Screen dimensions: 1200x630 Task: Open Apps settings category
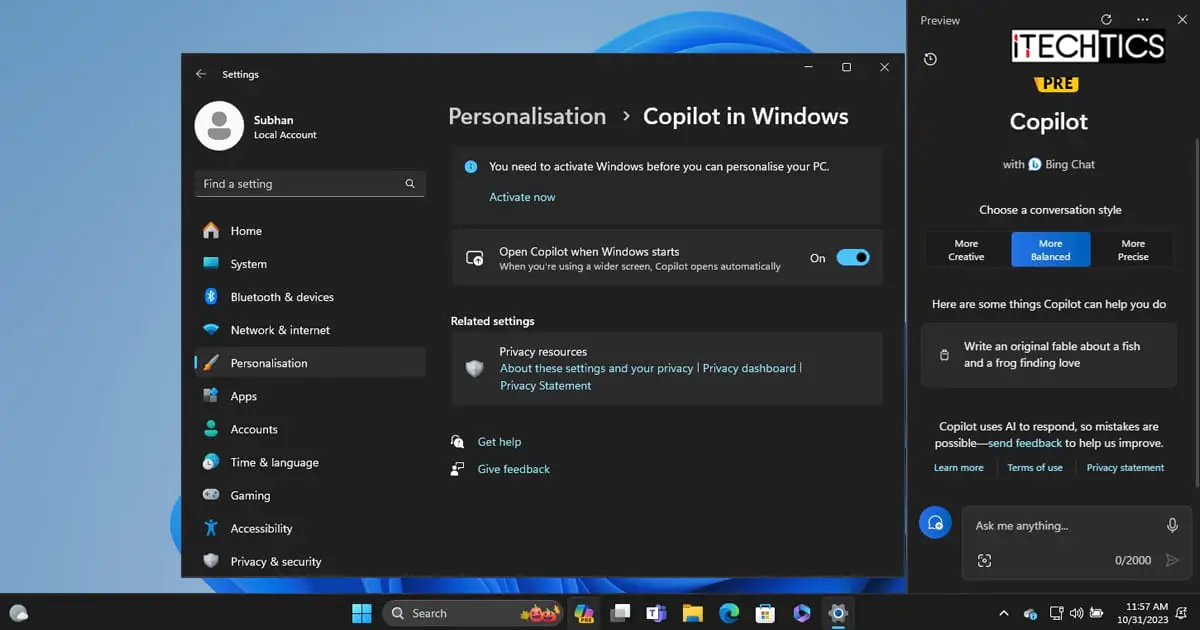310,396
